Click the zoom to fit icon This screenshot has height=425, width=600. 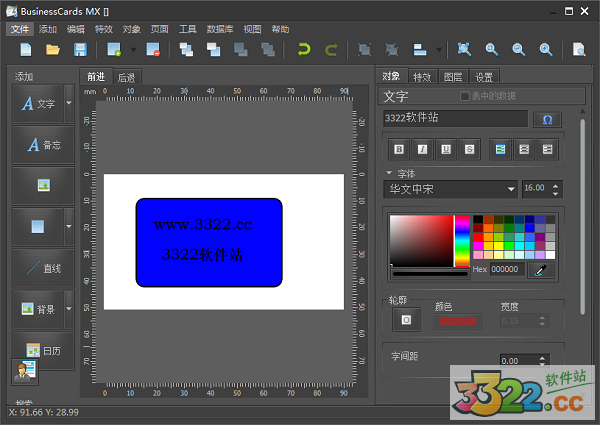(x=464, y=50)
